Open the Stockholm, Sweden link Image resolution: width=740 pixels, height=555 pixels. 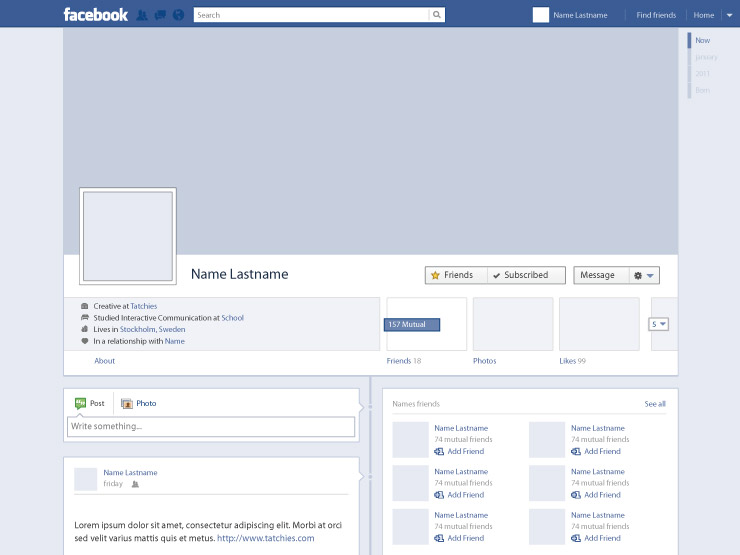[x=152, y=329]
